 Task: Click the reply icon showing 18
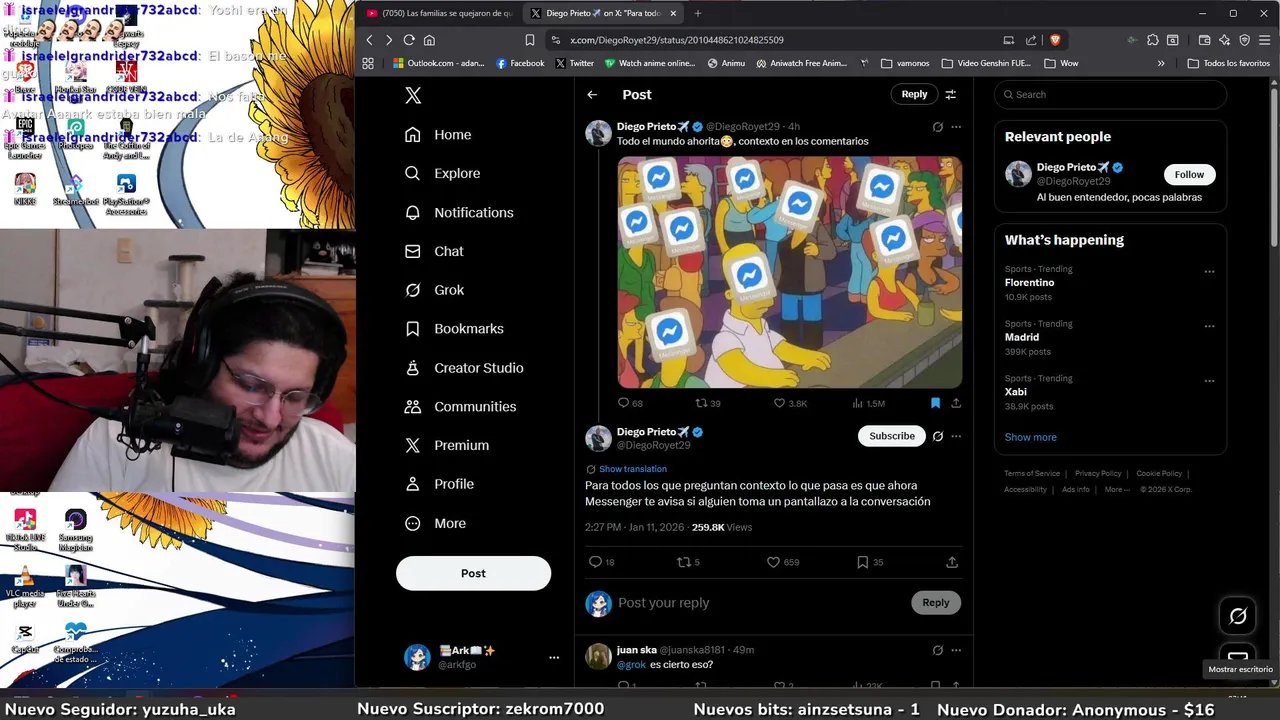click(x=602, y=562)
